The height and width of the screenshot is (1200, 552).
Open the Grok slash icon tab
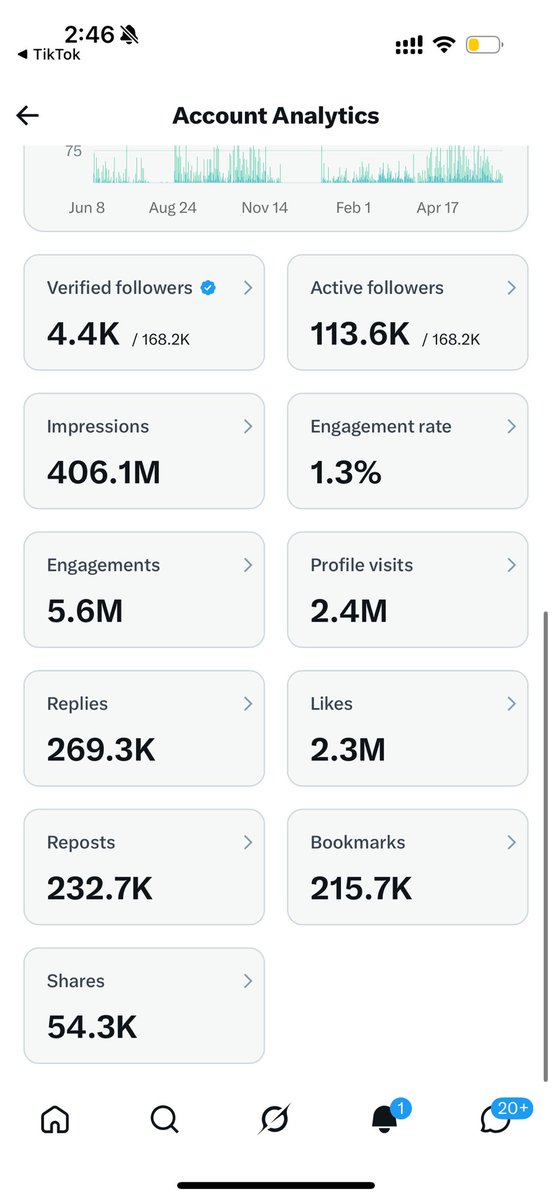[274, 1119]
